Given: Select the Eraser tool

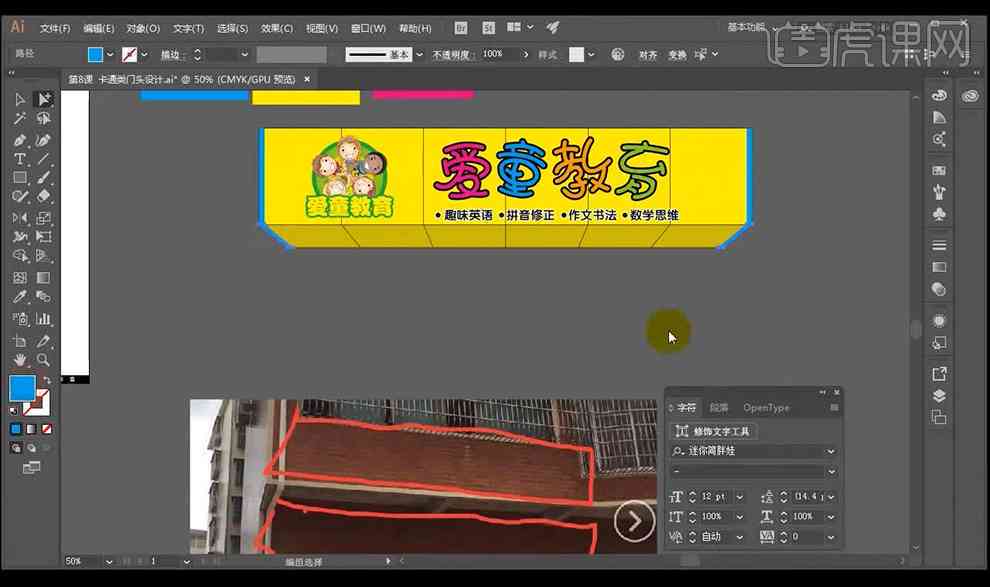Looking at the screenshot, I should tap(44, 196).
